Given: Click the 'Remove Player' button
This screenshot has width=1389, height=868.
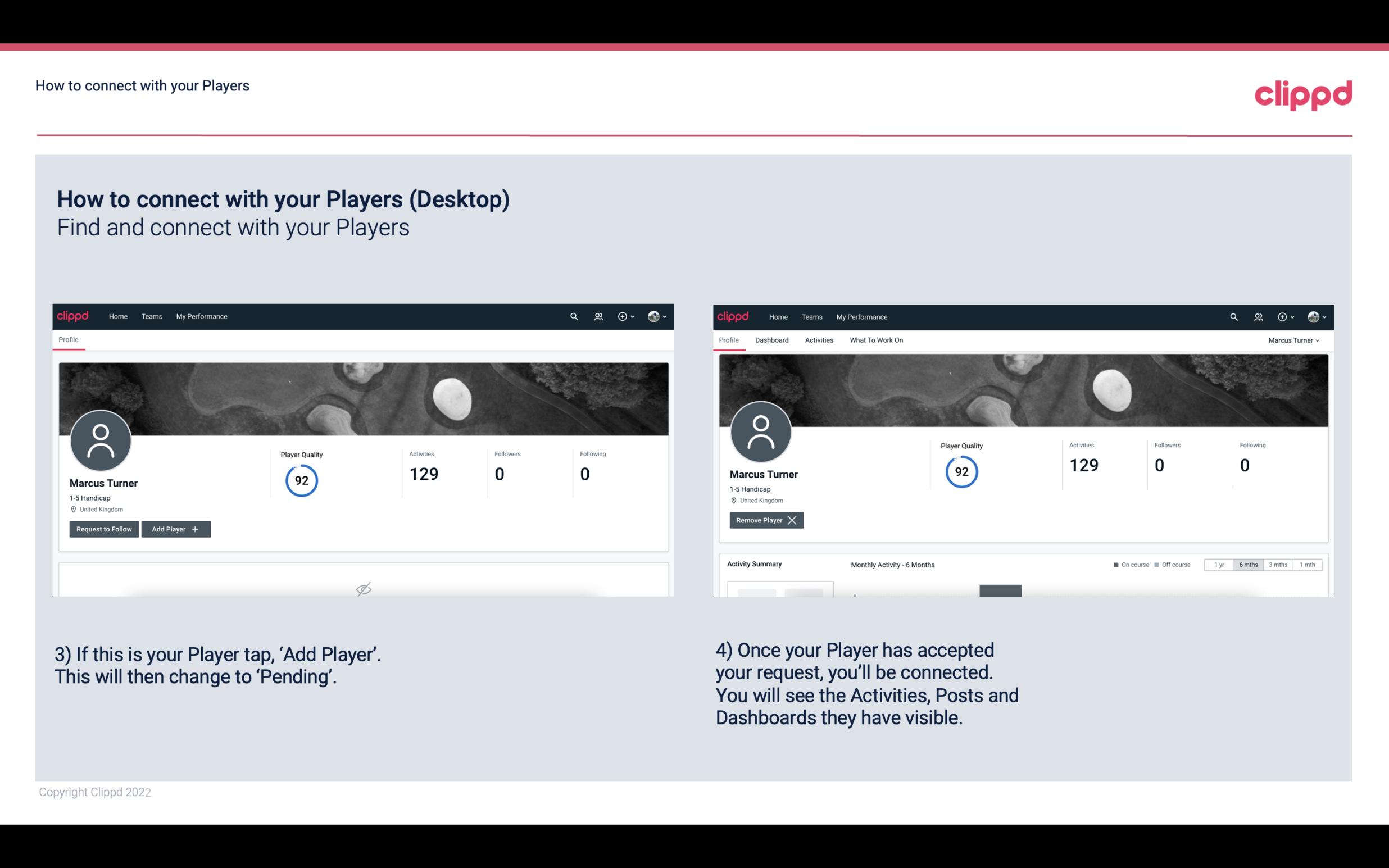Looking at the screenshot, I should (x=764, y=520).
